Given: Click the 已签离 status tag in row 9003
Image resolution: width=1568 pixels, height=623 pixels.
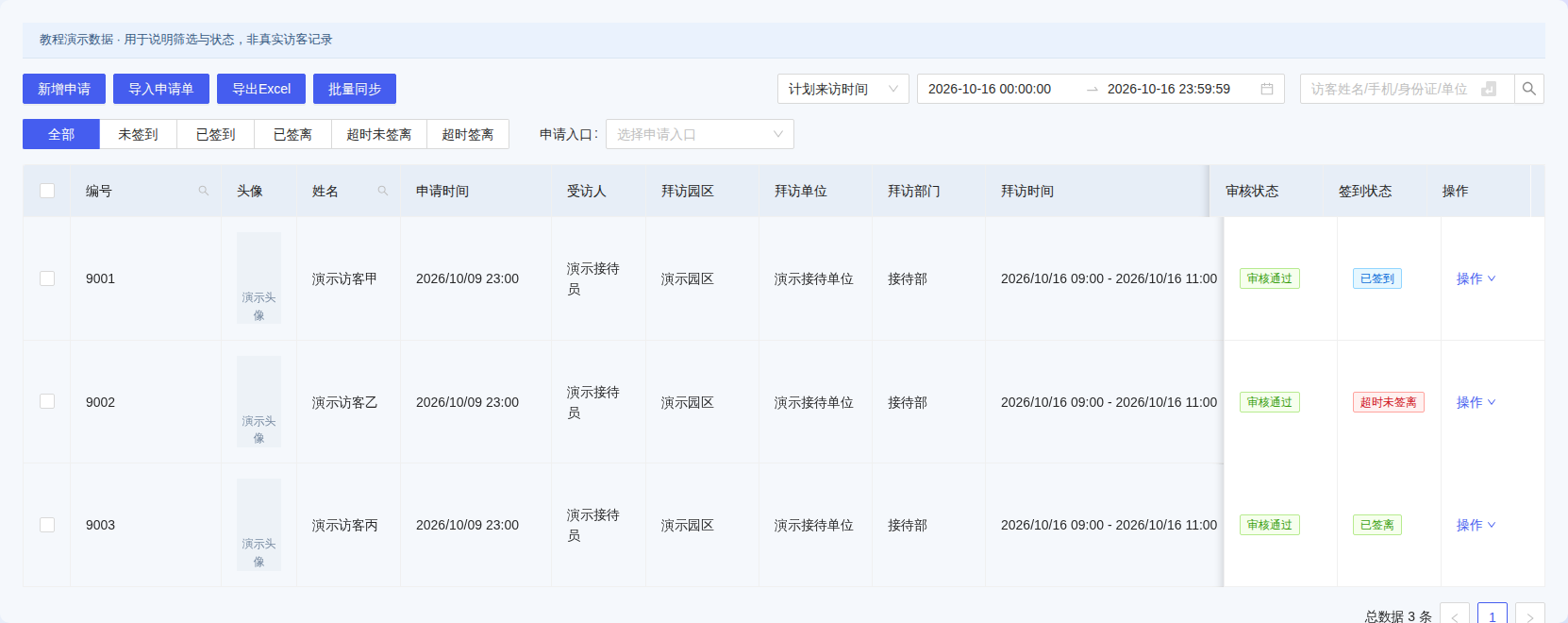Looking at the screenshot, I should 1377,525.
